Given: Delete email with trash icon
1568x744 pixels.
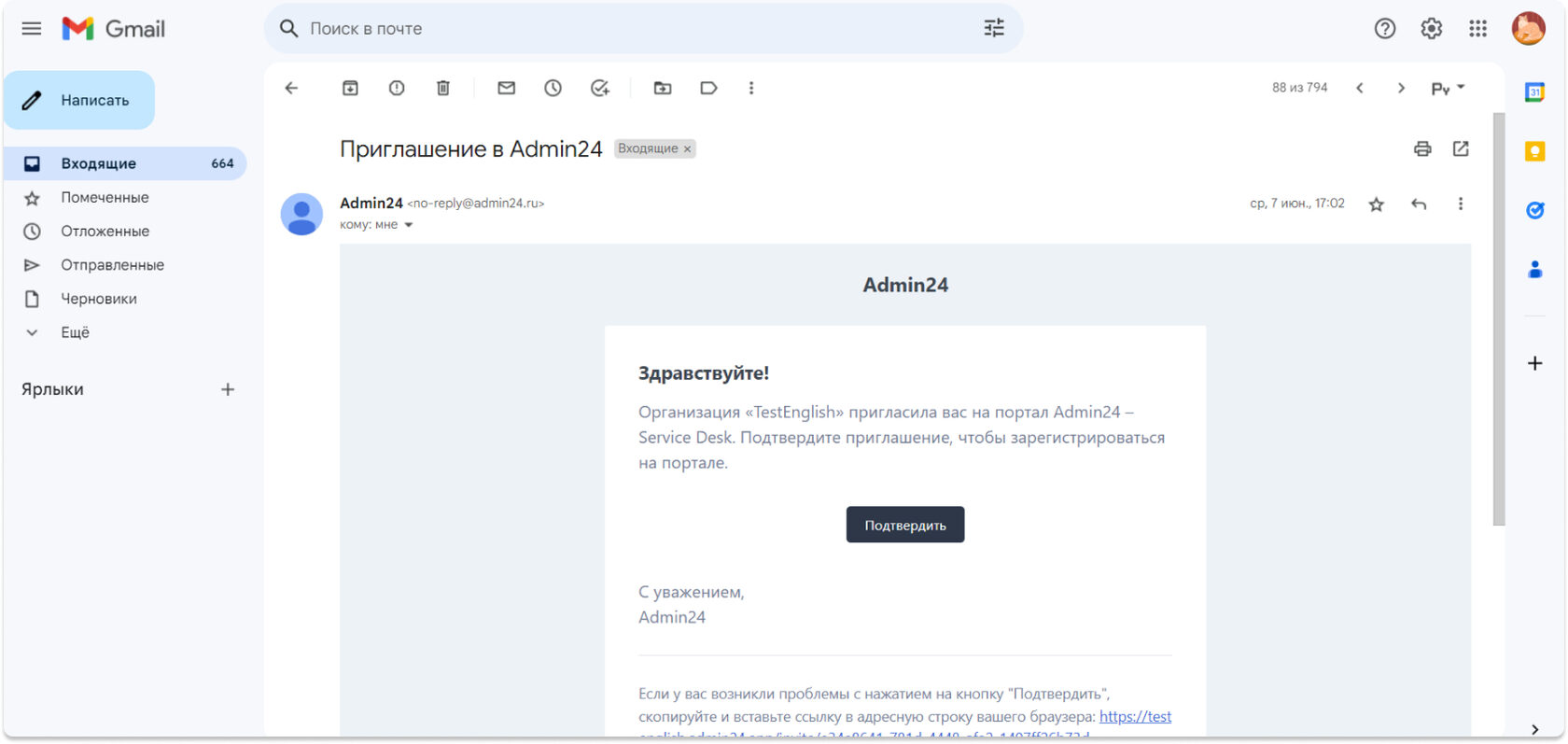Looking at the screenshot, I should click(443, 88).
